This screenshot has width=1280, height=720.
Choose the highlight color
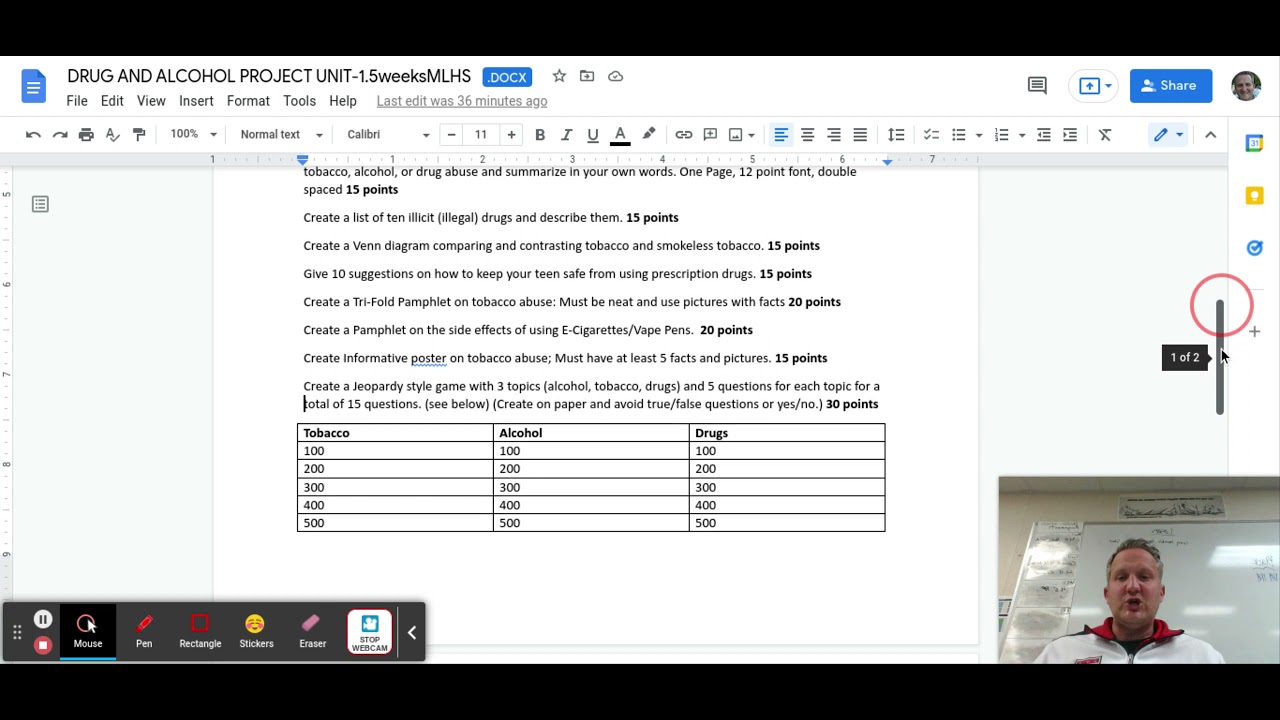click(x=649, y=135)
